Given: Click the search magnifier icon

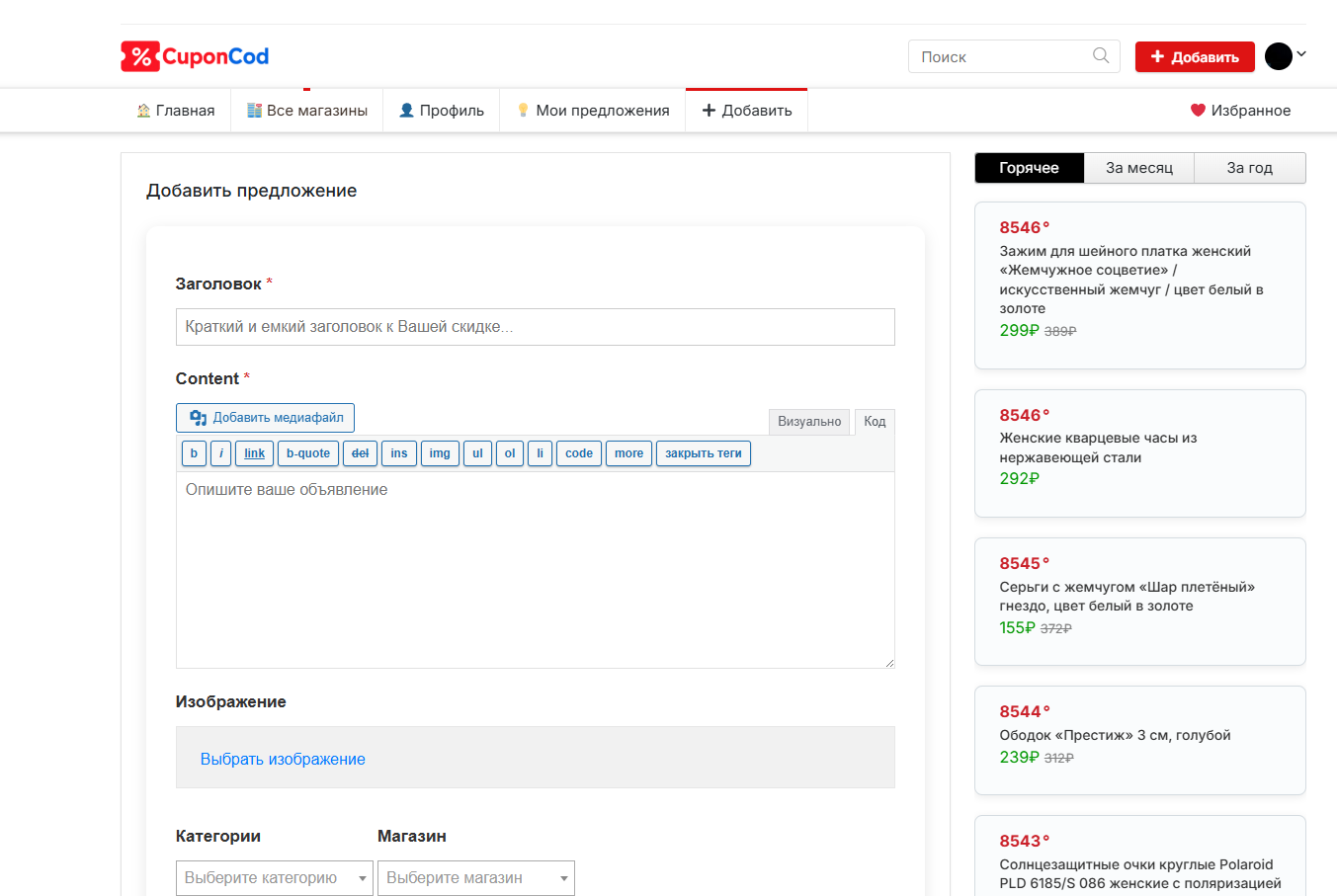Looking at the screenshot, I should (x=1101, y=56).
